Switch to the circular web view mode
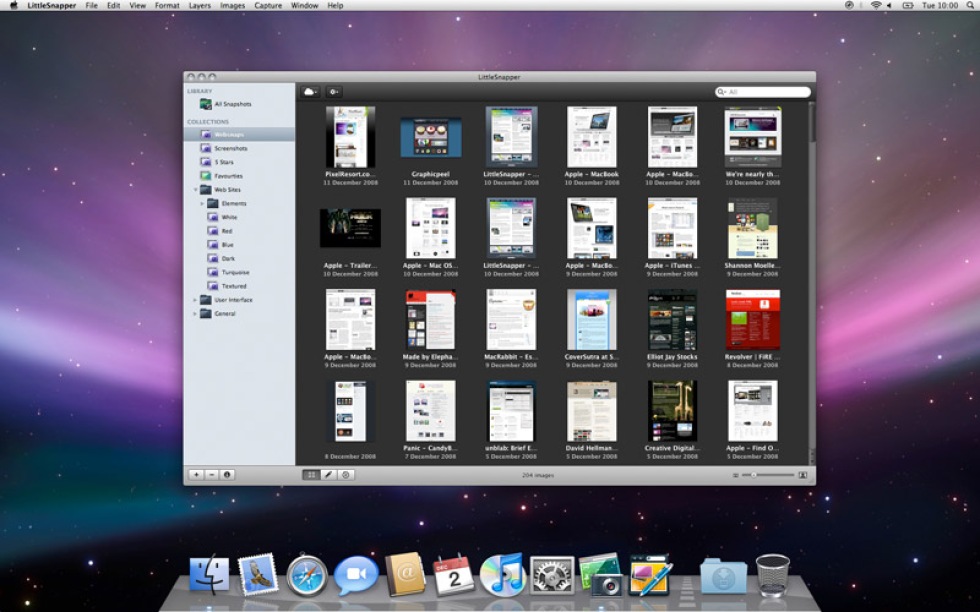Image resolution: width=980 pixels, height=612 pixels. [346, 475]
